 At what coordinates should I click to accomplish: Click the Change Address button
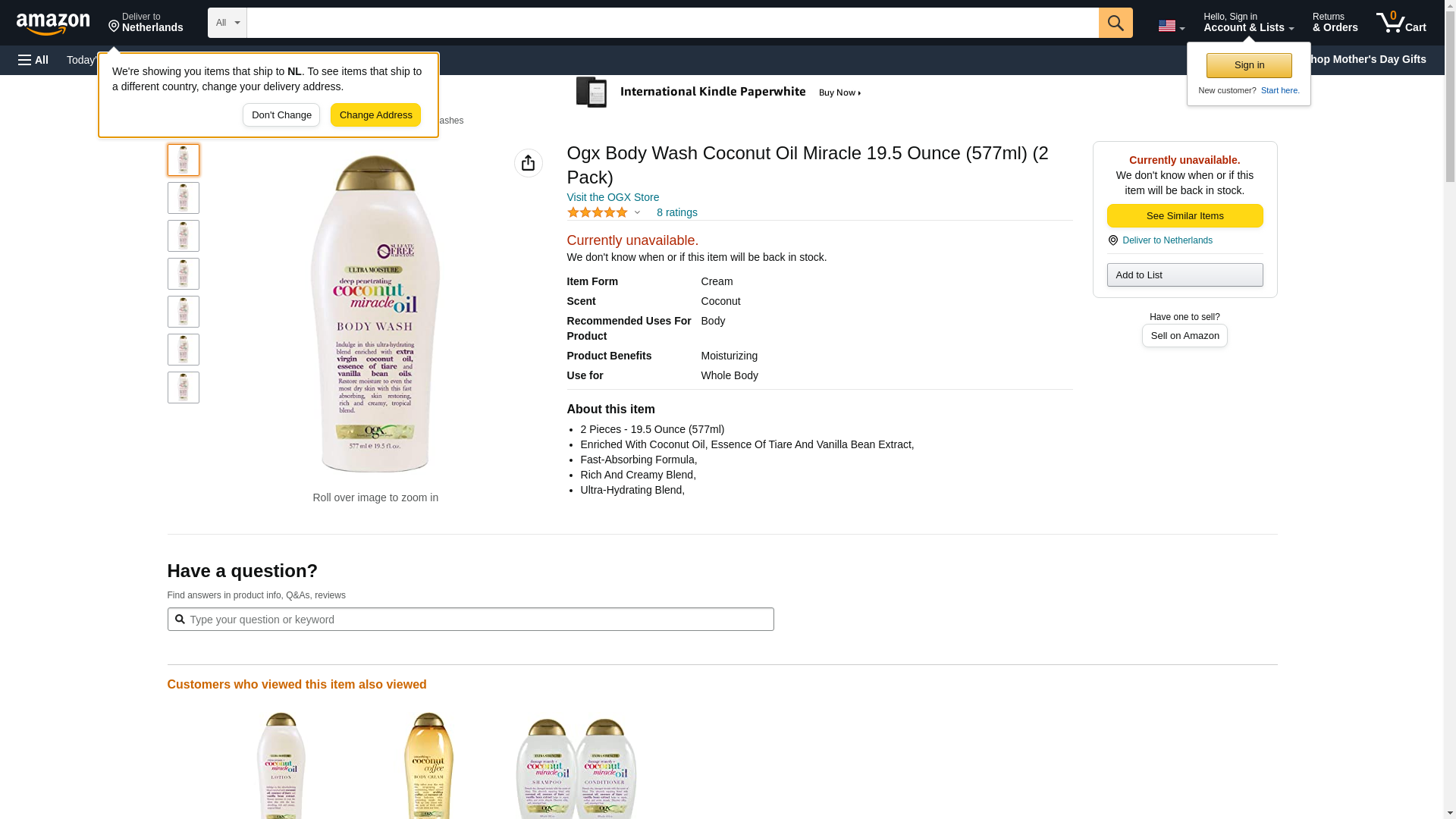point(375,115)
